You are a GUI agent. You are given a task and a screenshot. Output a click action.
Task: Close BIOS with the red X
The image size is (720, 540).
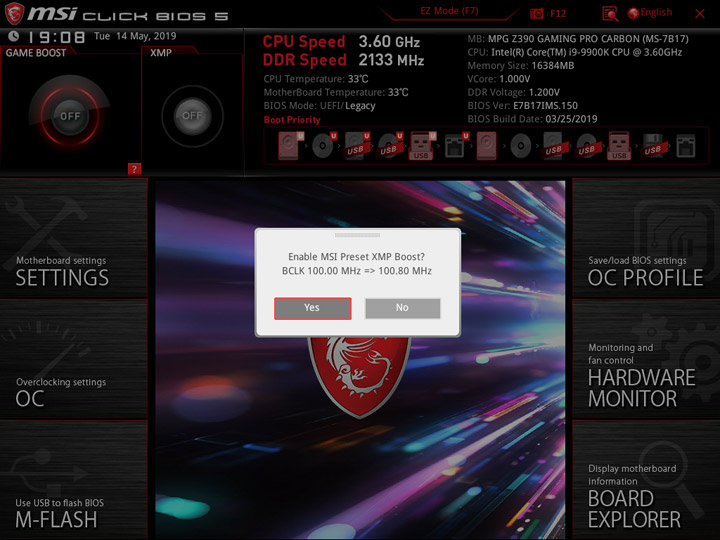[700, 14]
